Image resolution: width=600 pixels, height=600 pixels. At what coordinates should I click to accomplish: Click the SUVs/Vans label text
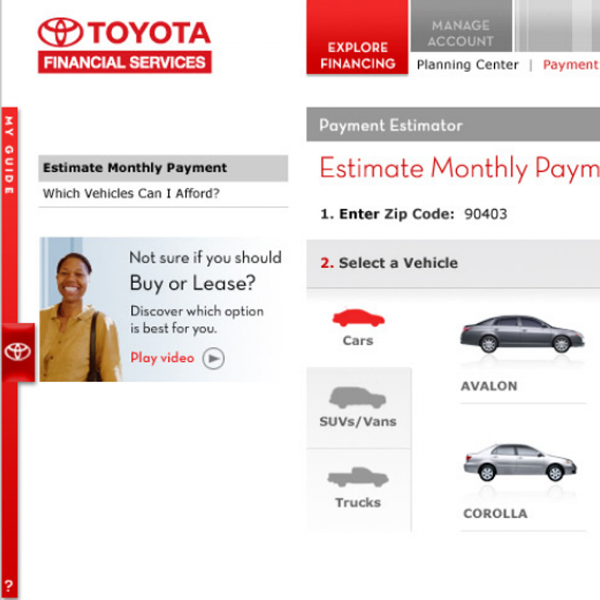tap(358, 422)
